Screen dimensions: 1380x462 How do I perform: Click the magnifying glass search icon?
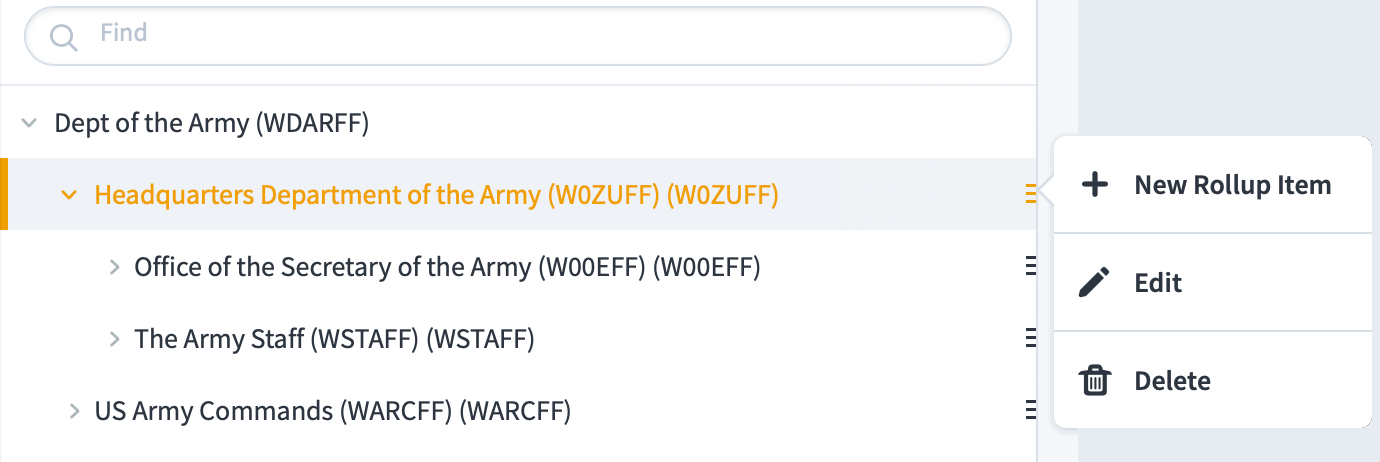63,38
